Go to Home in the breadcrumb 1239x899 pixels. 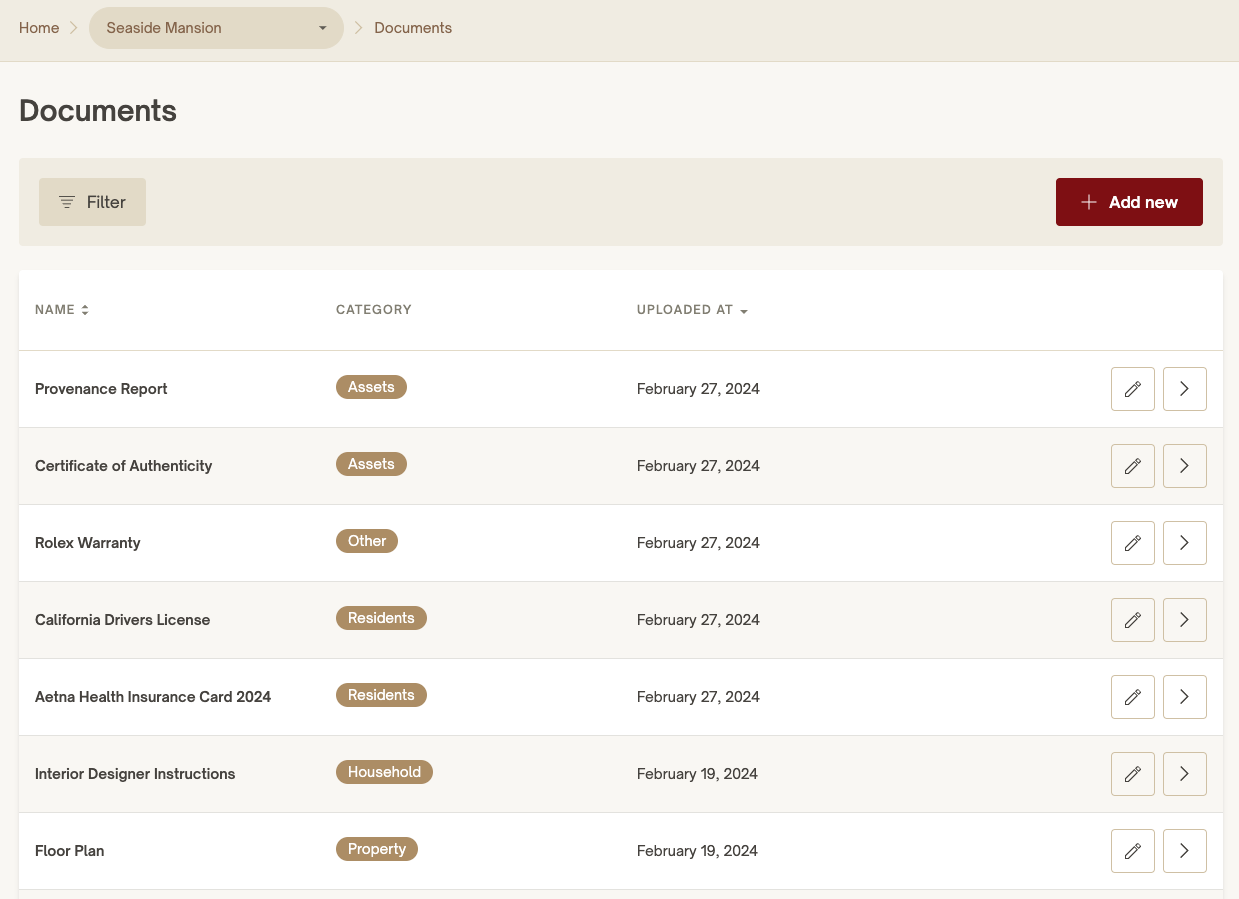(39, 28)
